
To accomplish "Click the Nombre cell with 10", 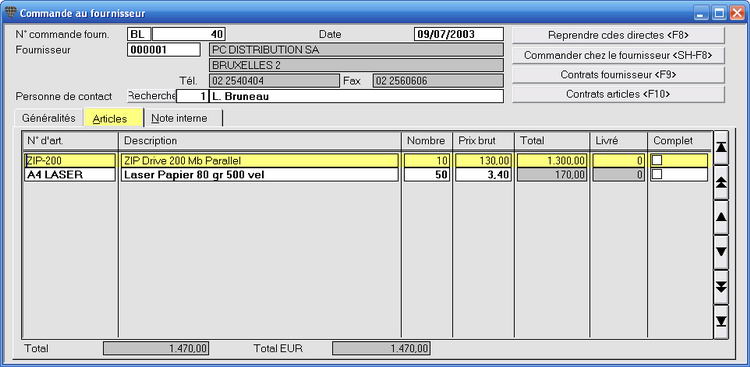I will pyautogui.click(x=427, y=161).
